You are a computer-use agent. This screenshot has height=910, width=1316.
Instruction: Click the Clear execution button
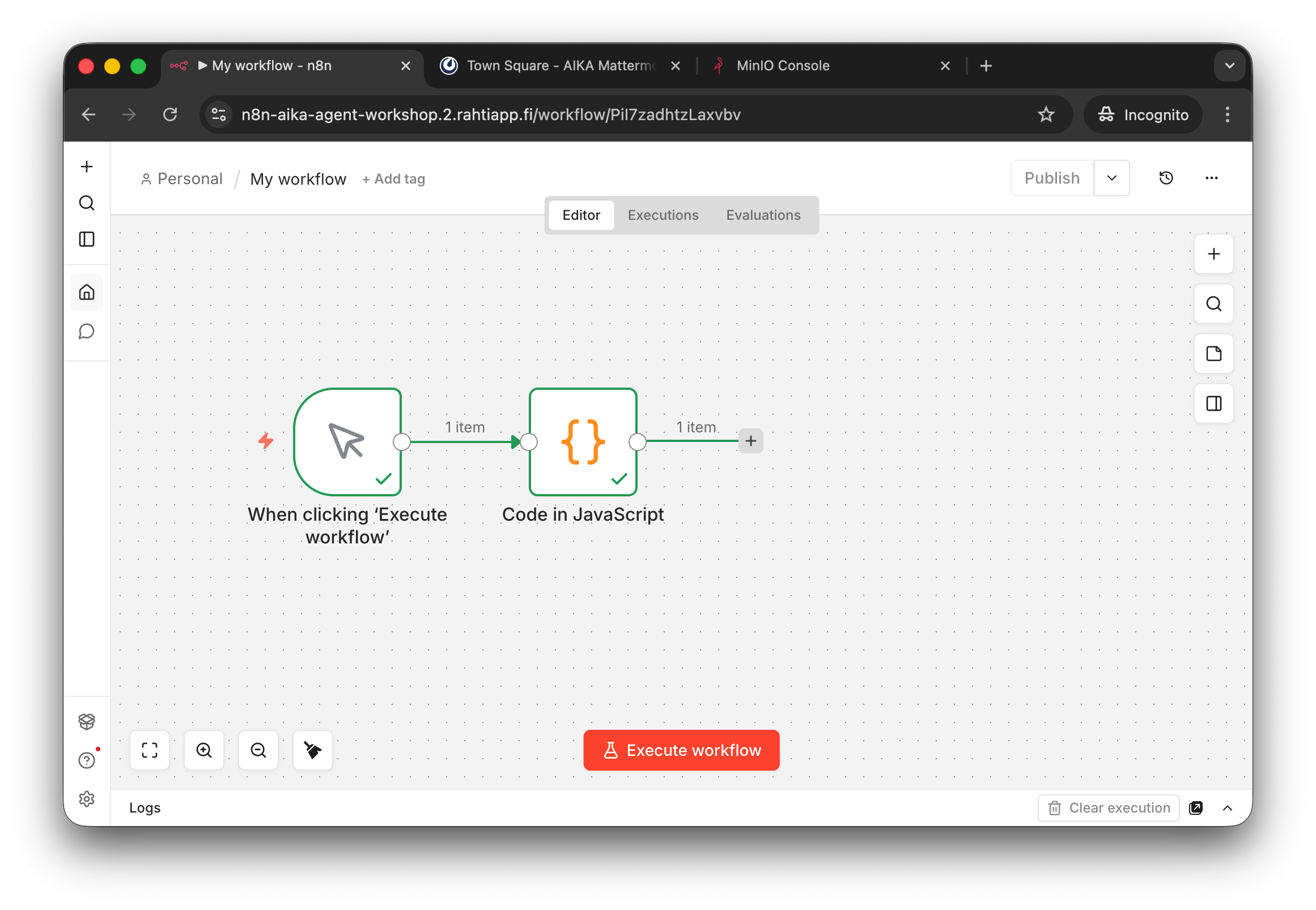(1109, 807)
